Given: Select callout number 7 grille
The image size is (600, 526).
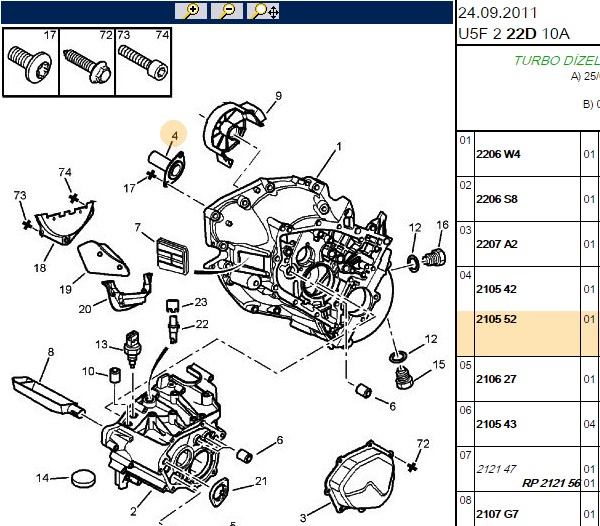Looking at the screenshot, I should pos(138,227).
